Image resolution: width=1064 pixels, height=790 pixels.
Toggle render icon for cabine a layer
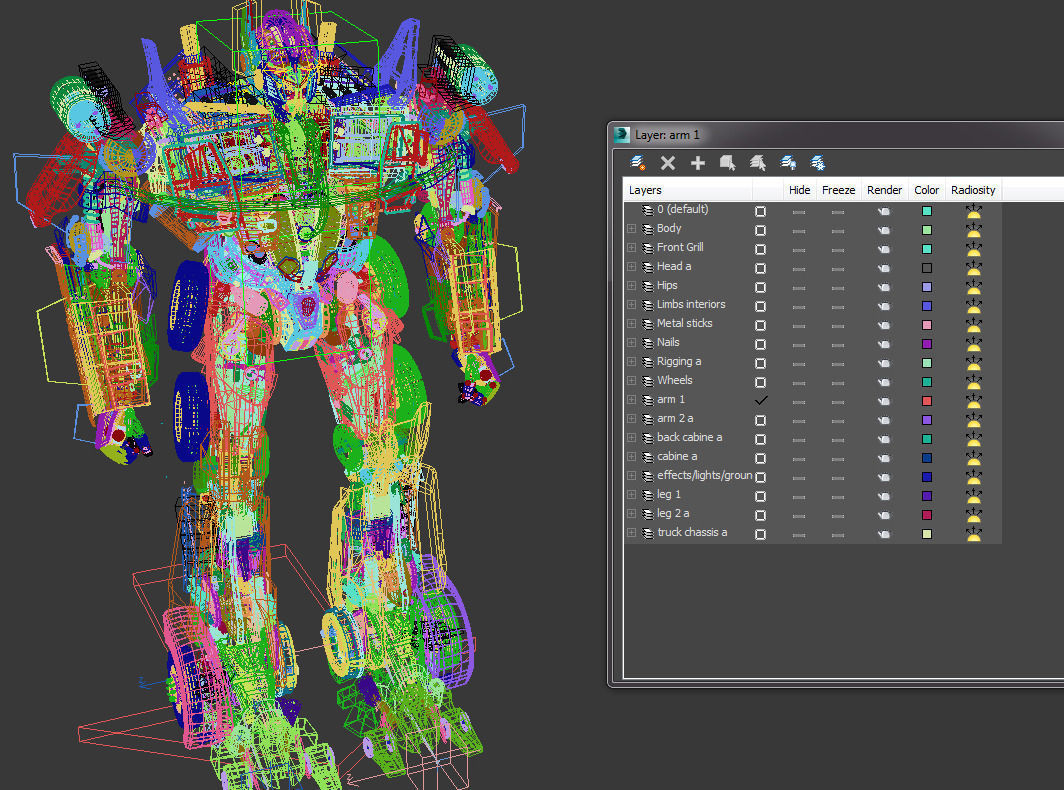(884, 459)
